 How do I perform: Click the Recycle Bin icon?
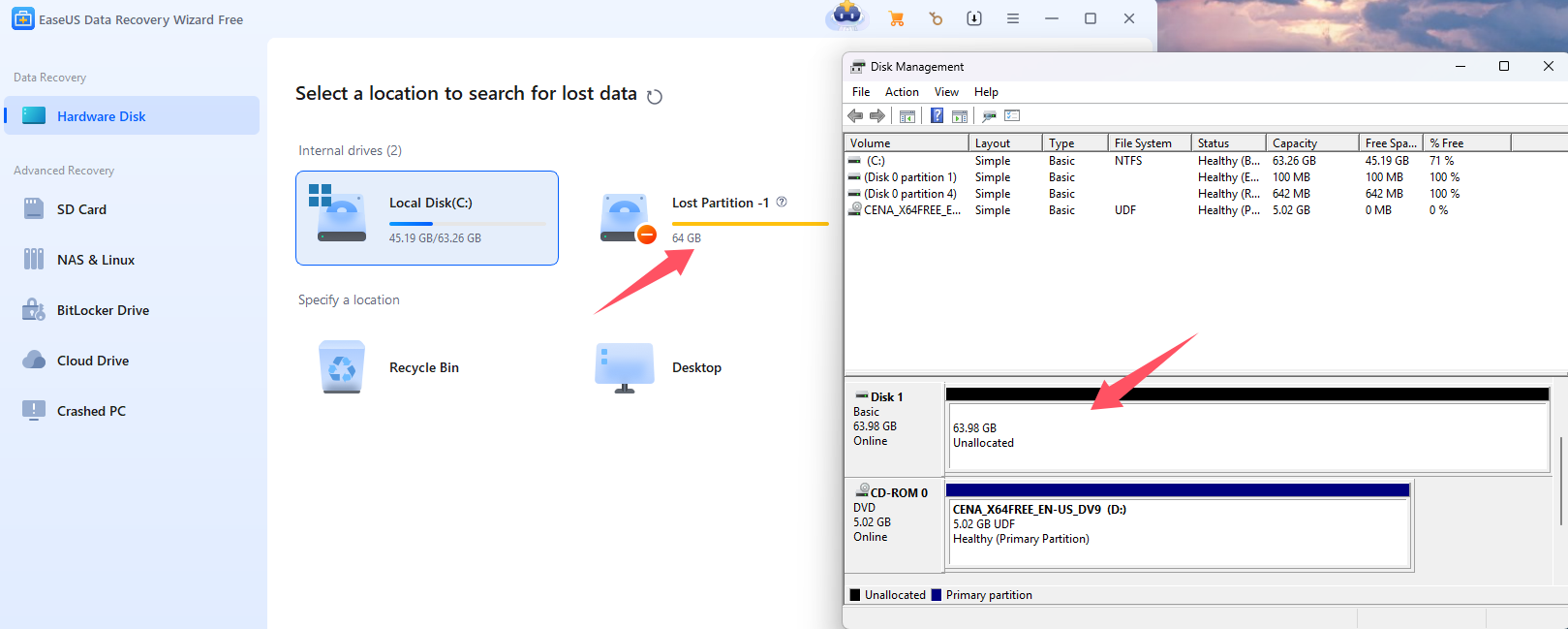click(342, 366)
